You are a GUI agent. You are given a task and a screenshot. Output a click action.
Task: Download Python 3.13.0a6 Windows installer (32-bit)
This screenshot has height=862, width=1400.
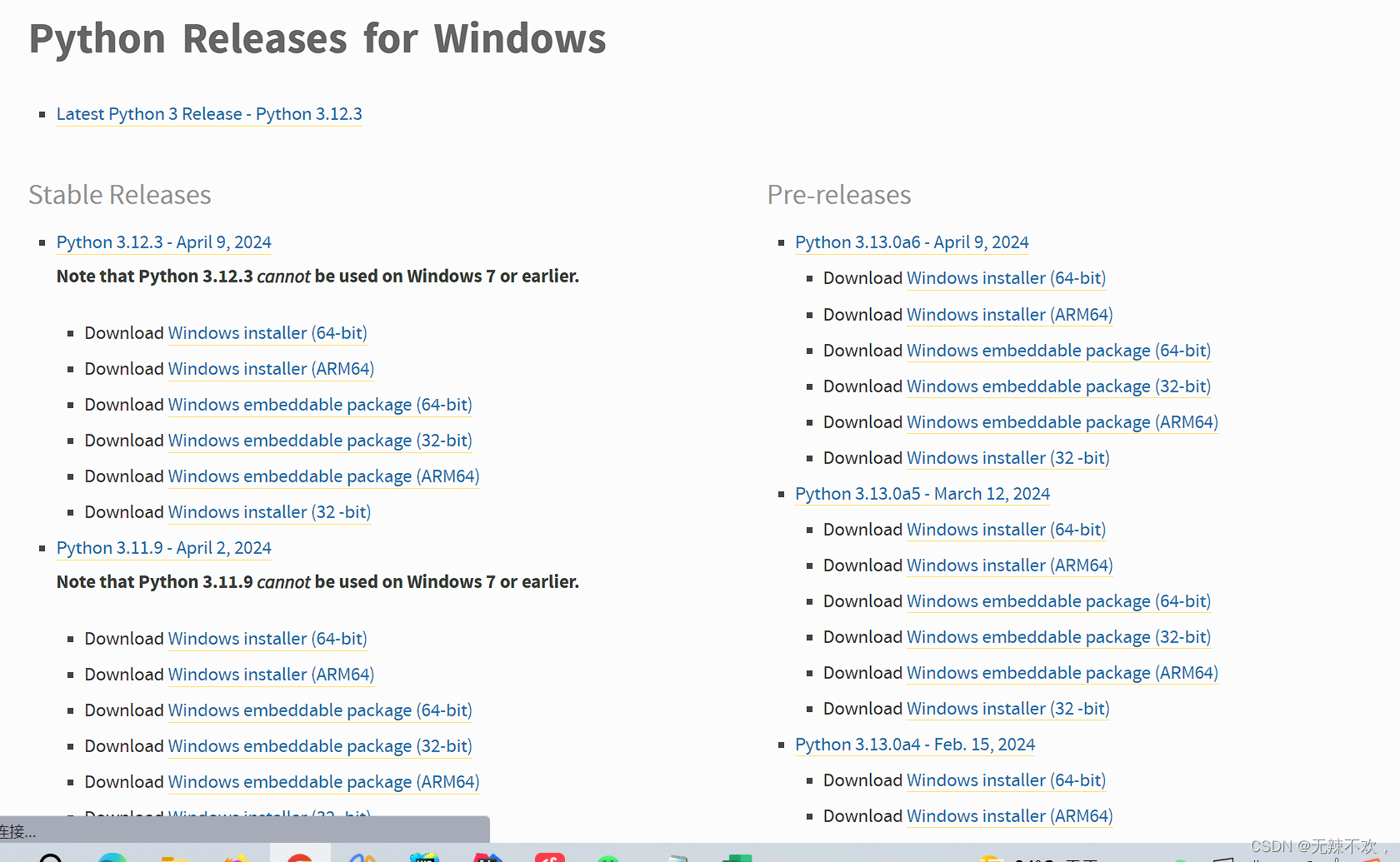[x=1007, y=458]
